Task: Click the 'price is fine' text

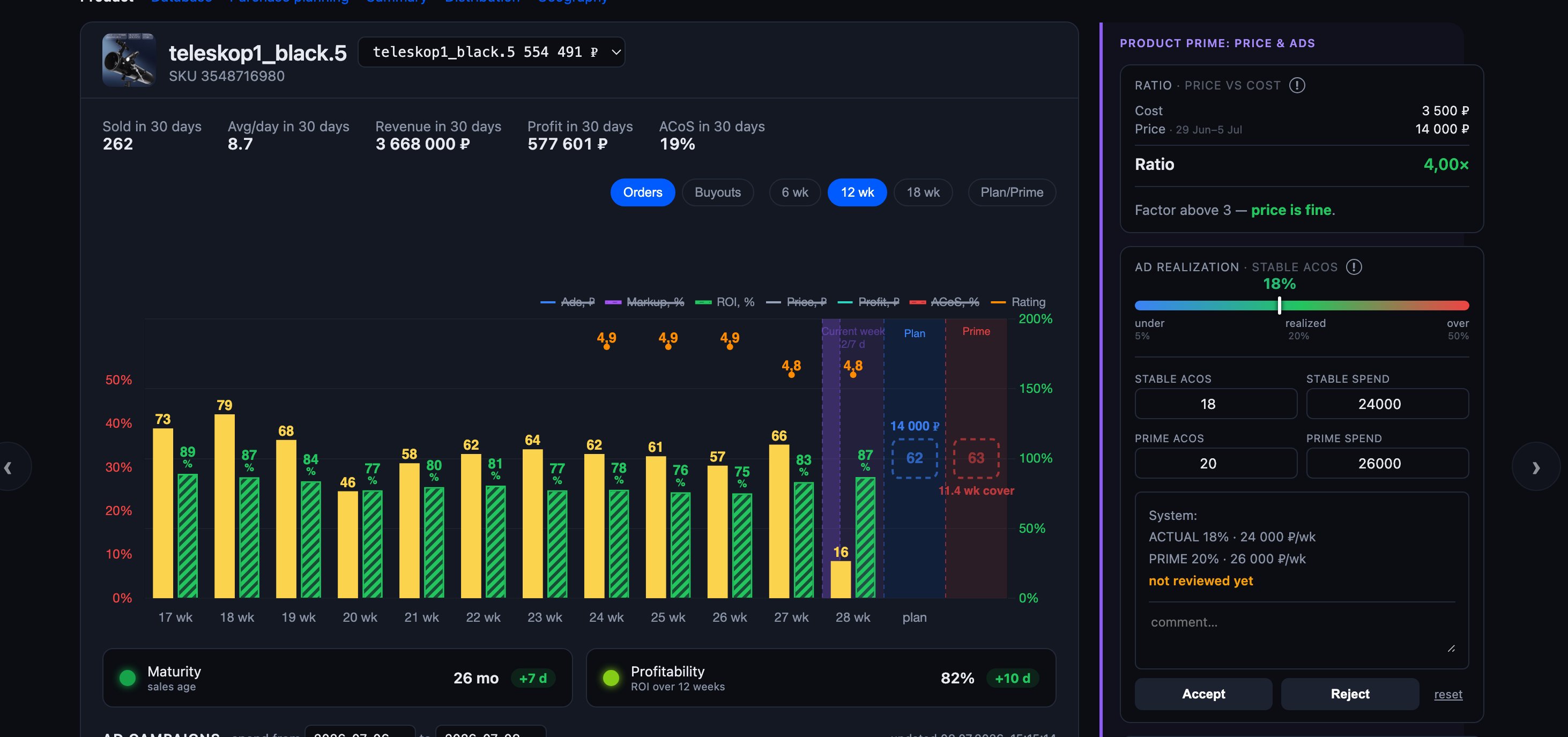Action: 1291,210
